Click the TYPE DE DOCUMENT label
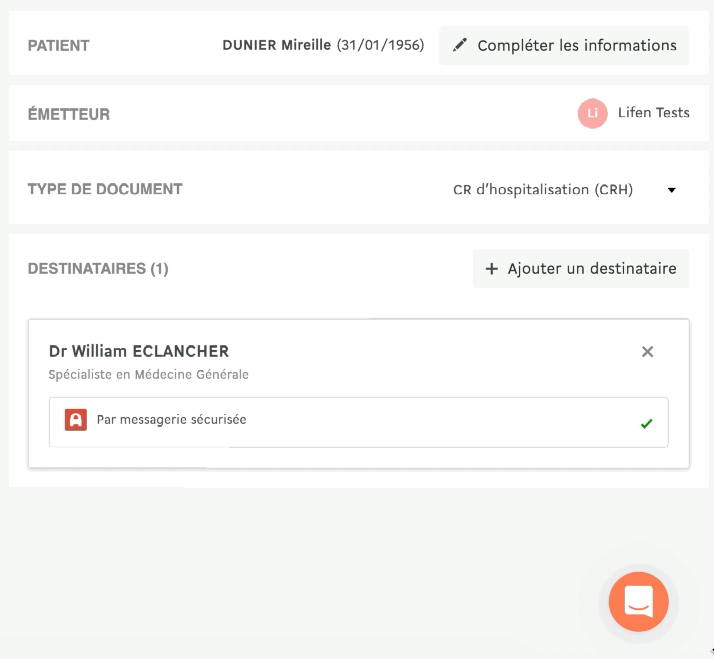The image size is (714, 659). click(105, 189)
